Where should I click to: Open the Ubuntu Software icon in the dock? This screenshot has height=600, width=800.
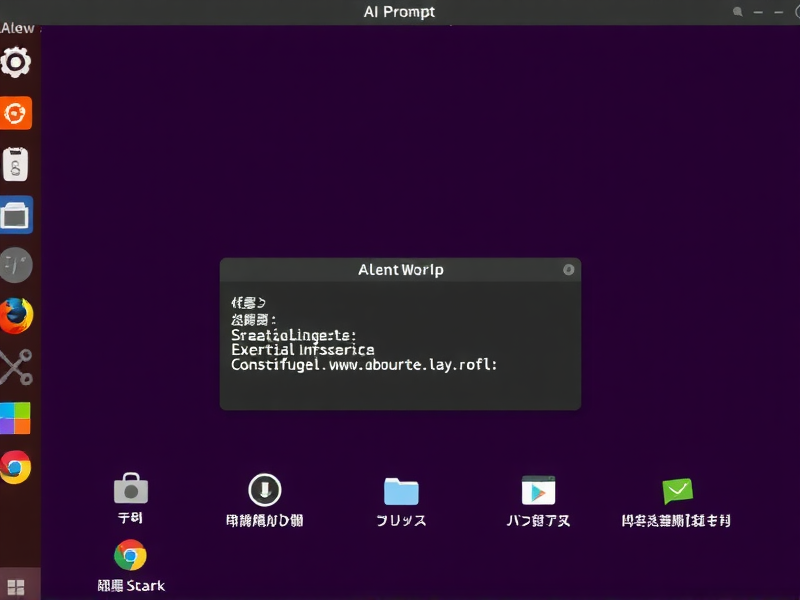click(16, 113)
